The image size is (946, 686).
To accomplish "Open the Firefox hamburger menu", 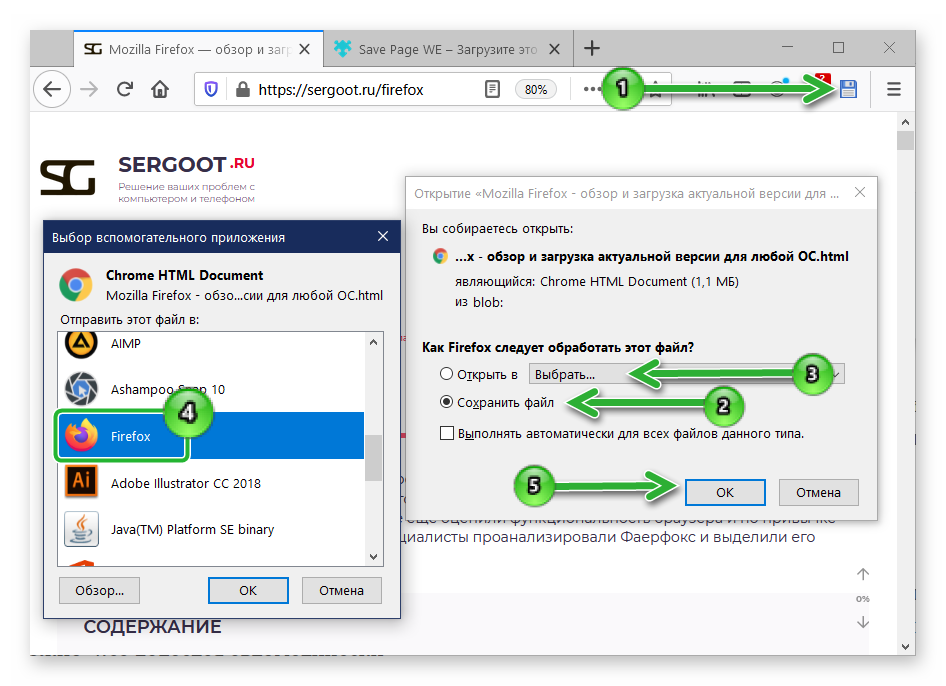I will click(894, 89).
